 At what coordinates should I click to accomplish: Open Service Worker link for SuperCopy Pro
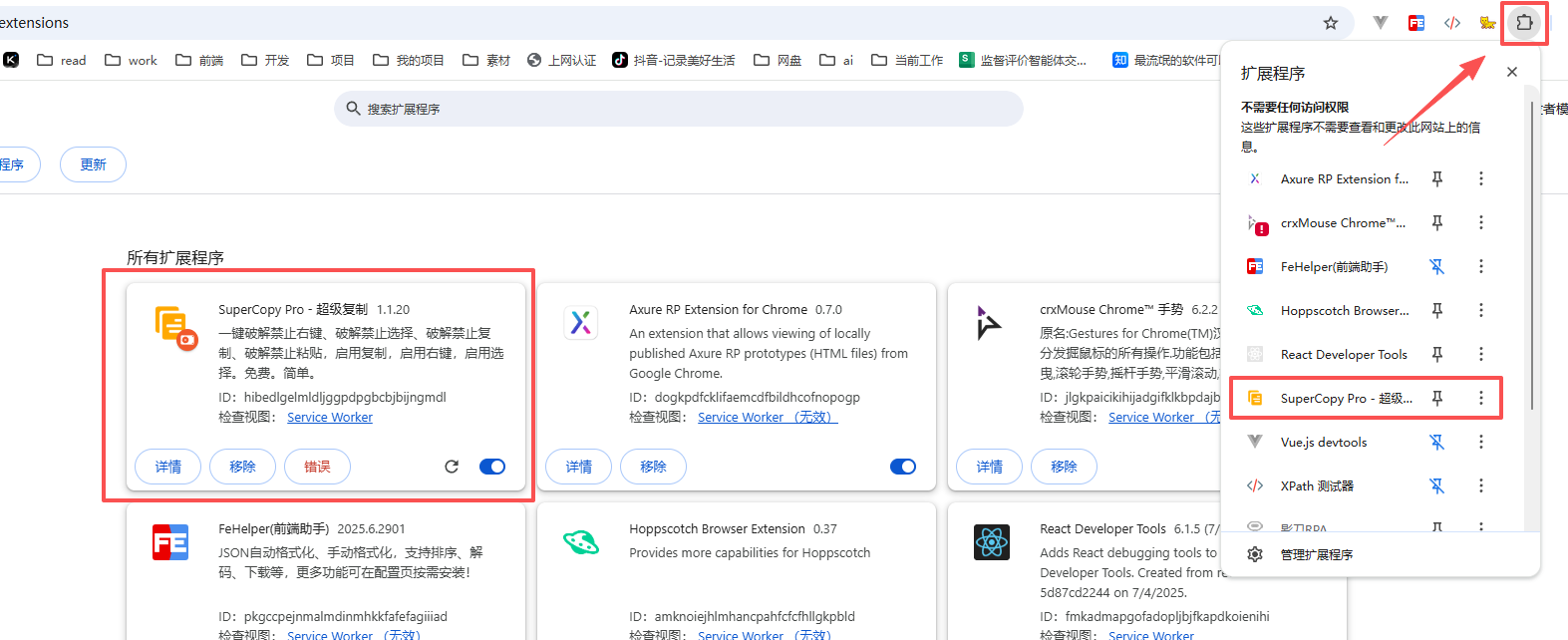coord(330,418)
